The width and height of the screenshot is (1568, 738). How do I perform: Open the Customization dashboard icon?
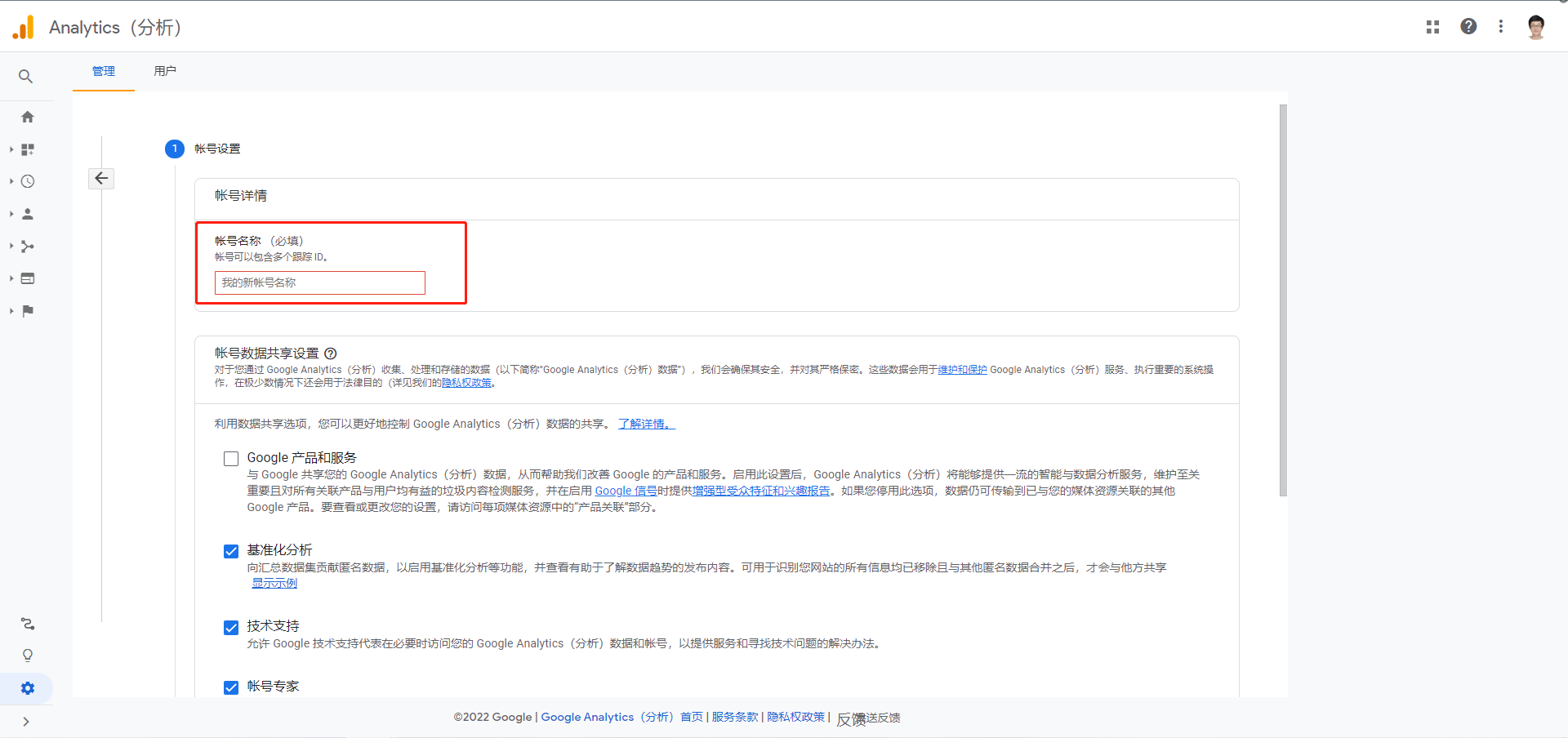28,149
